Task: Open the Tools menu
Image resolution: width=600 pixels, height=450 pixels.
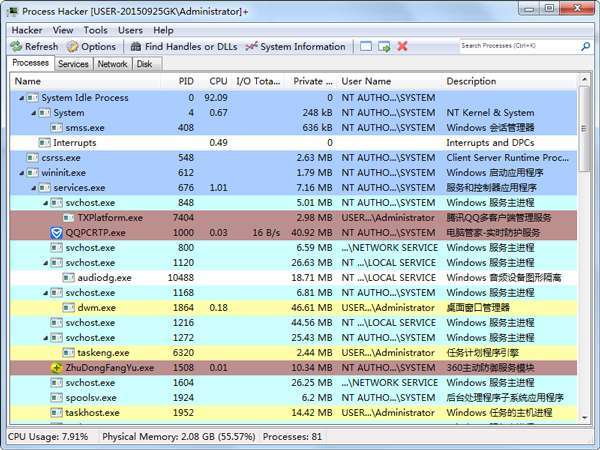Action: (x=95, y=30)
